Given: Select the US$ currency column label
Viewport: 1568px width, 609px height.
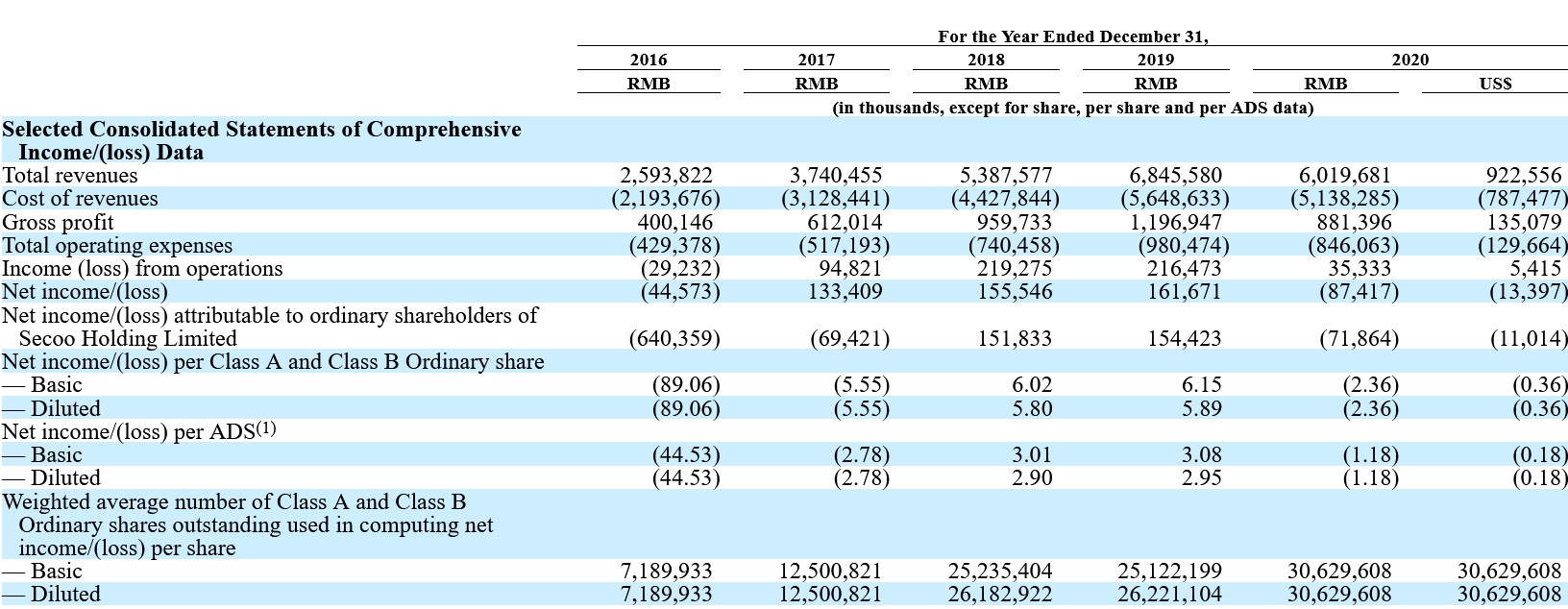Looking at the screenshot, I should pos(1496,84).
